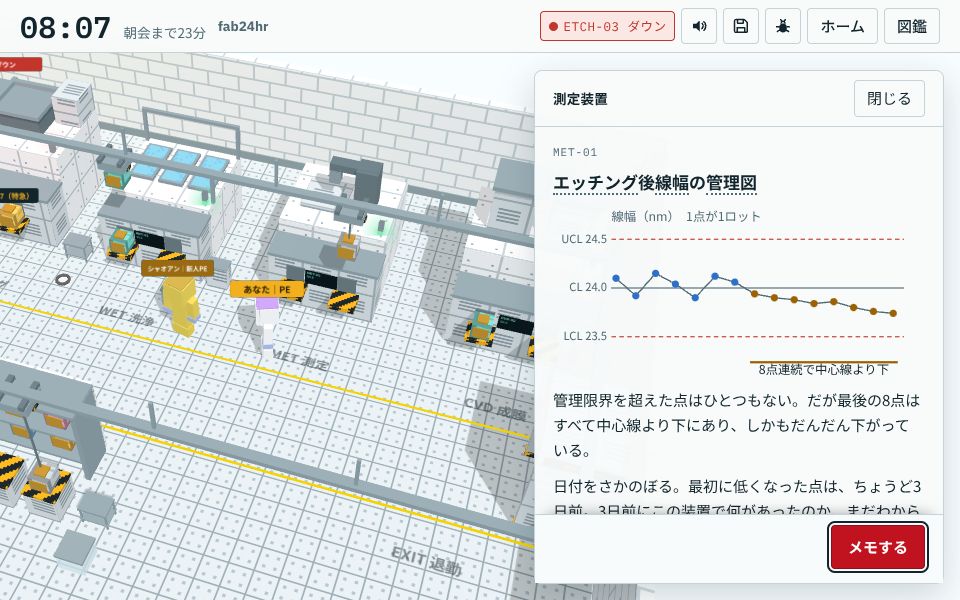The width and height of the screenshot is (960, 600).
Task: Click the 測定装置 panel title
Action: coord(580,99)
